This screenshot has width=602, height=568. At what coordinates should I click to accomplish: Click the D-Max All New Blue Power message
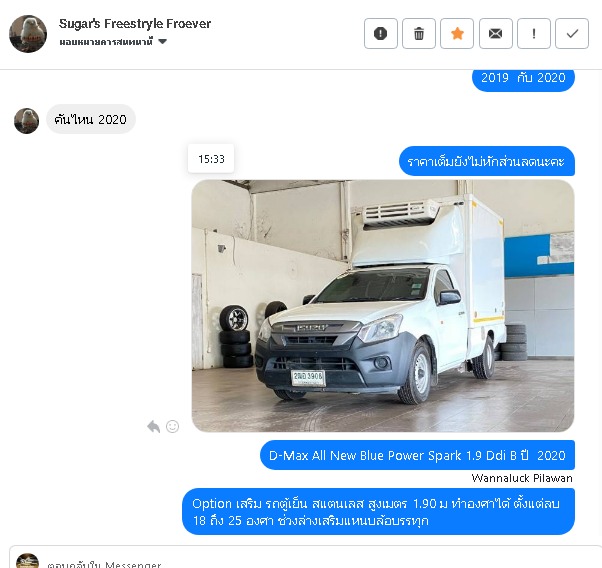click(x=417, y=455)
